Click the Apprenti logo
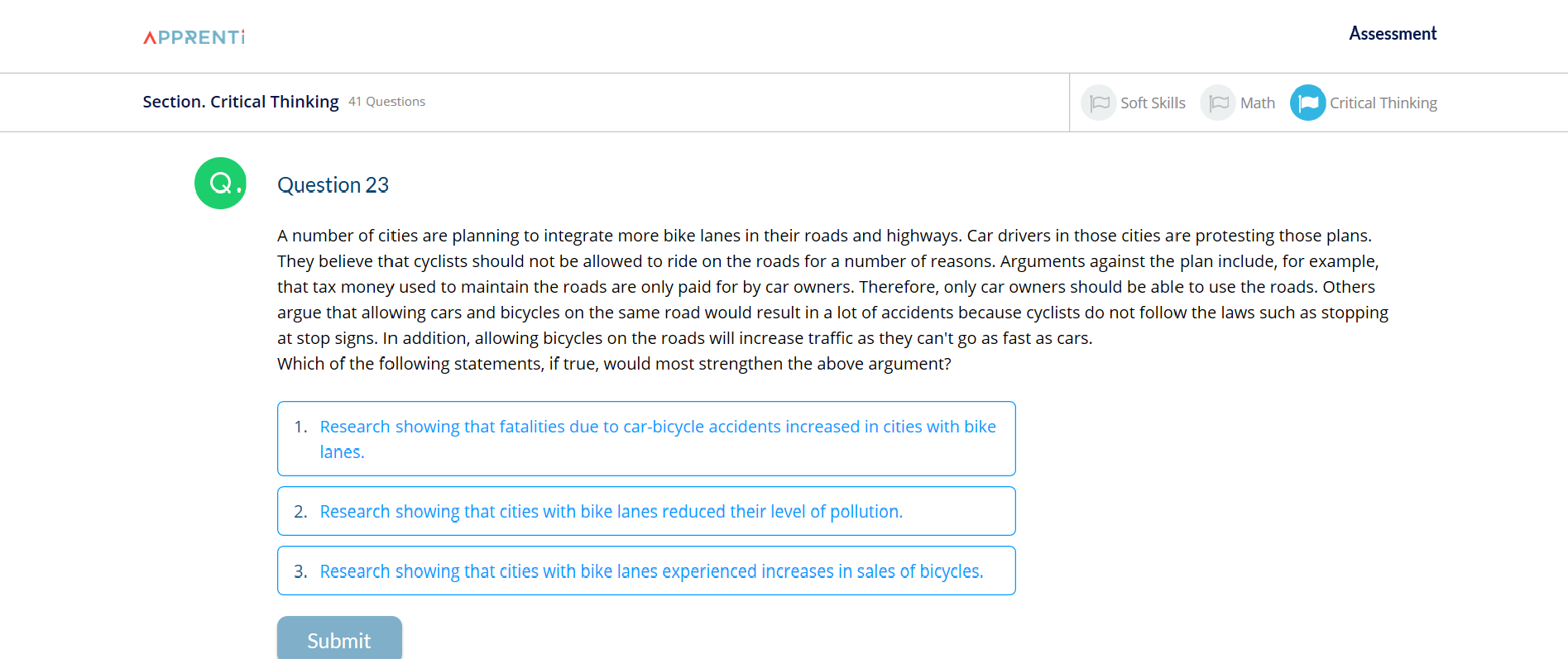Viewport: 1568px width, 659px height. click(194, 37)
